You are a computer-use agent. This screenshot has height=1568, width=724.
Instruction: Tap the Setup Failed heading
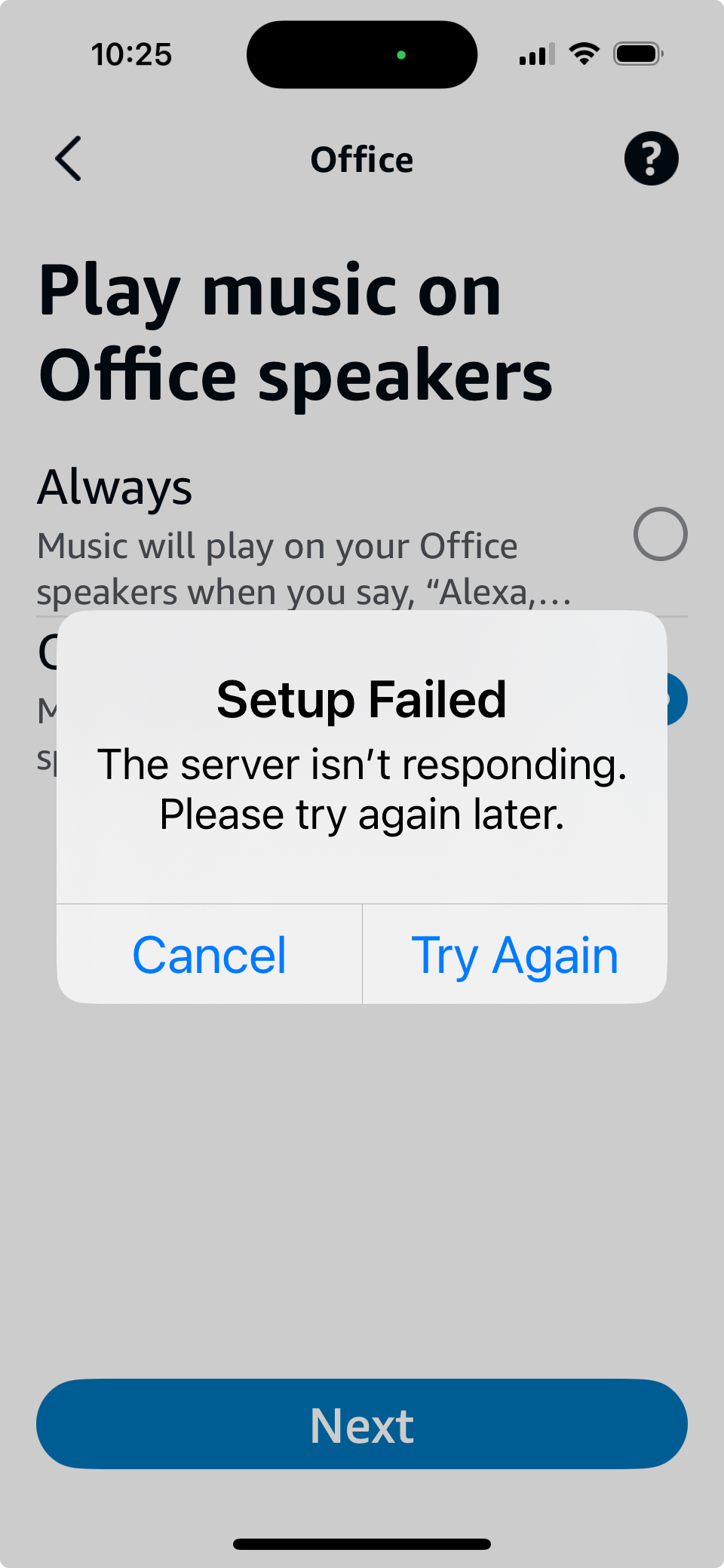click(x=362, y=699)
